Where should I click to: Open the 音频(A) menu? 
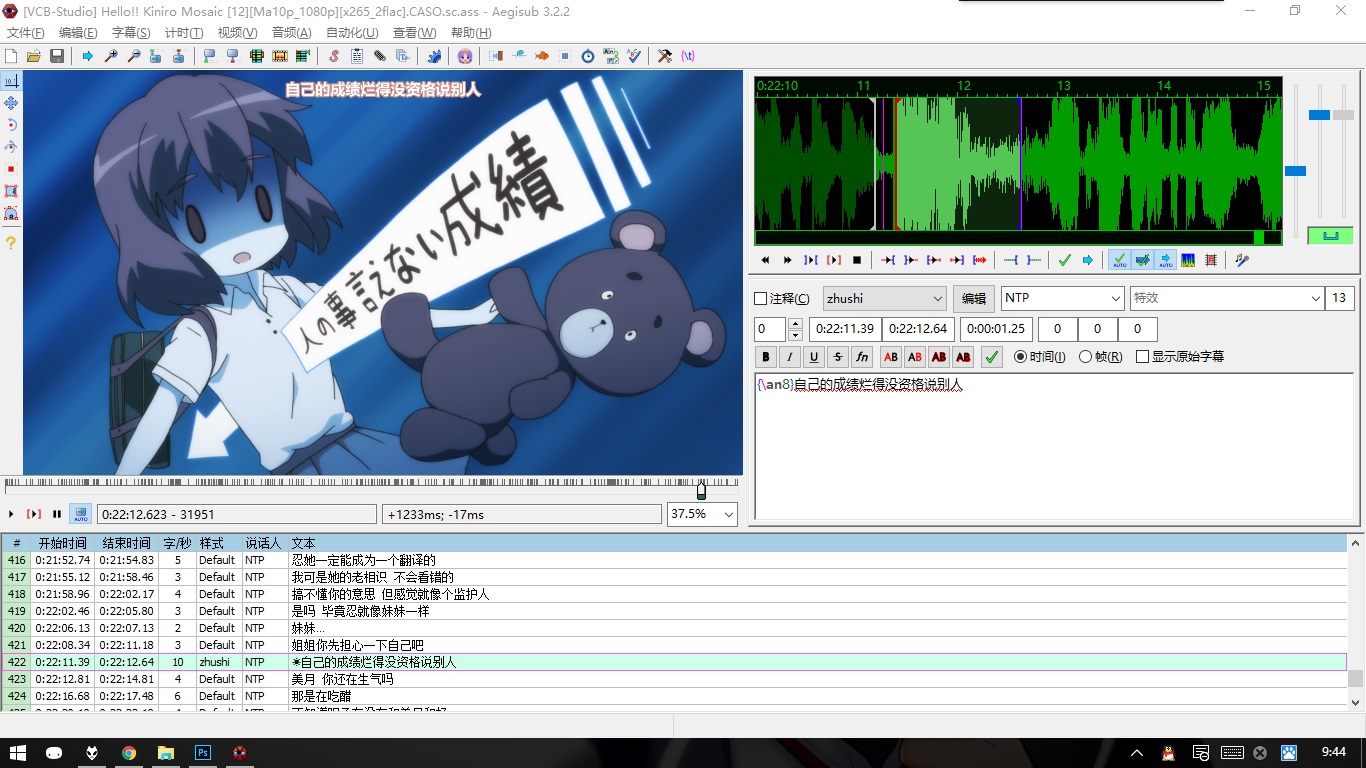tap(291, 33)
